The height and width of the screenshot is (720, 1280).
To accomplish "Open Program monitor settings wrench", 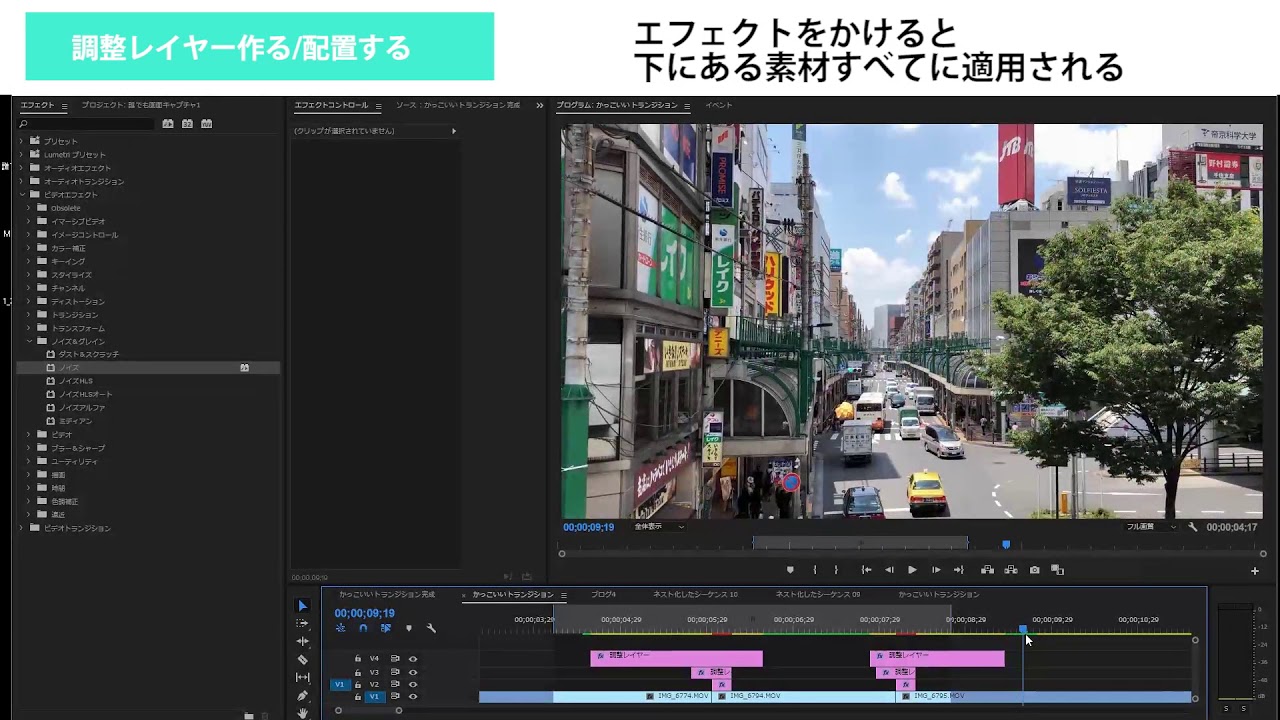I will tap(1193, 527).
